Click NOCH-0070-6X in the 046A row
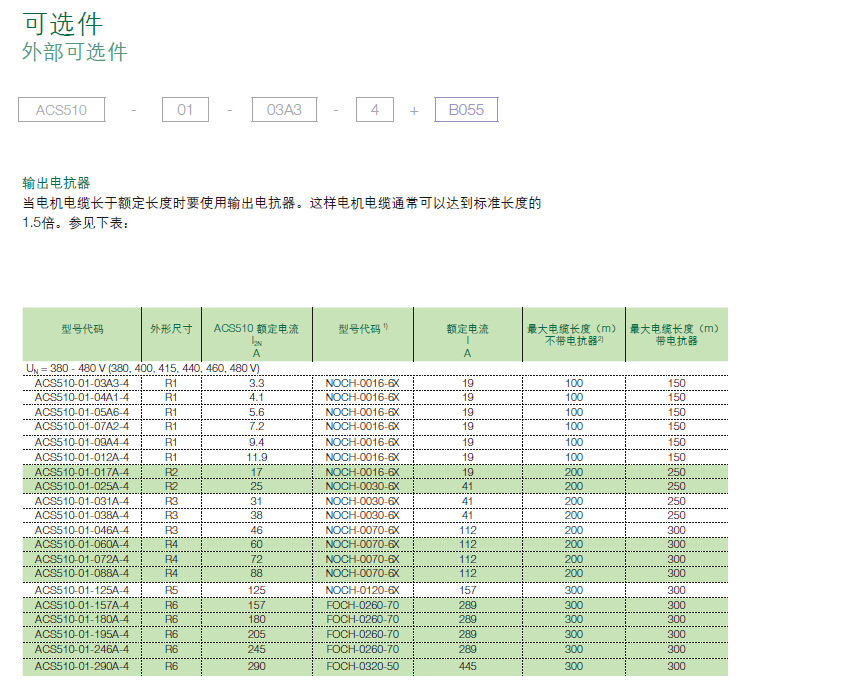This screenshot has height=696, width=850. [x=363, y=530]
